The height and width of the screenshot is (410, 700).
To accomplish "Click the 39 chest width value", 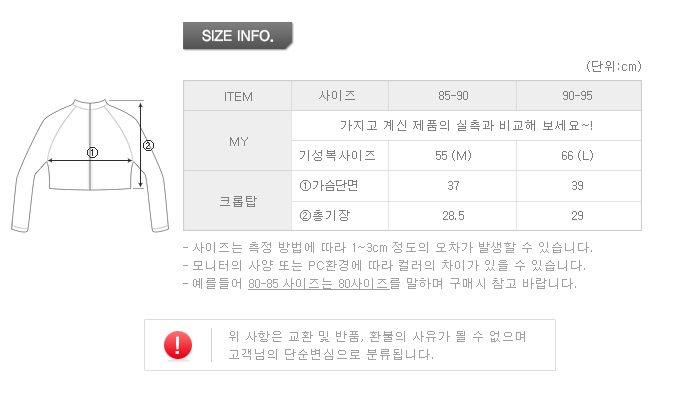I will click(x=579, y=186).
